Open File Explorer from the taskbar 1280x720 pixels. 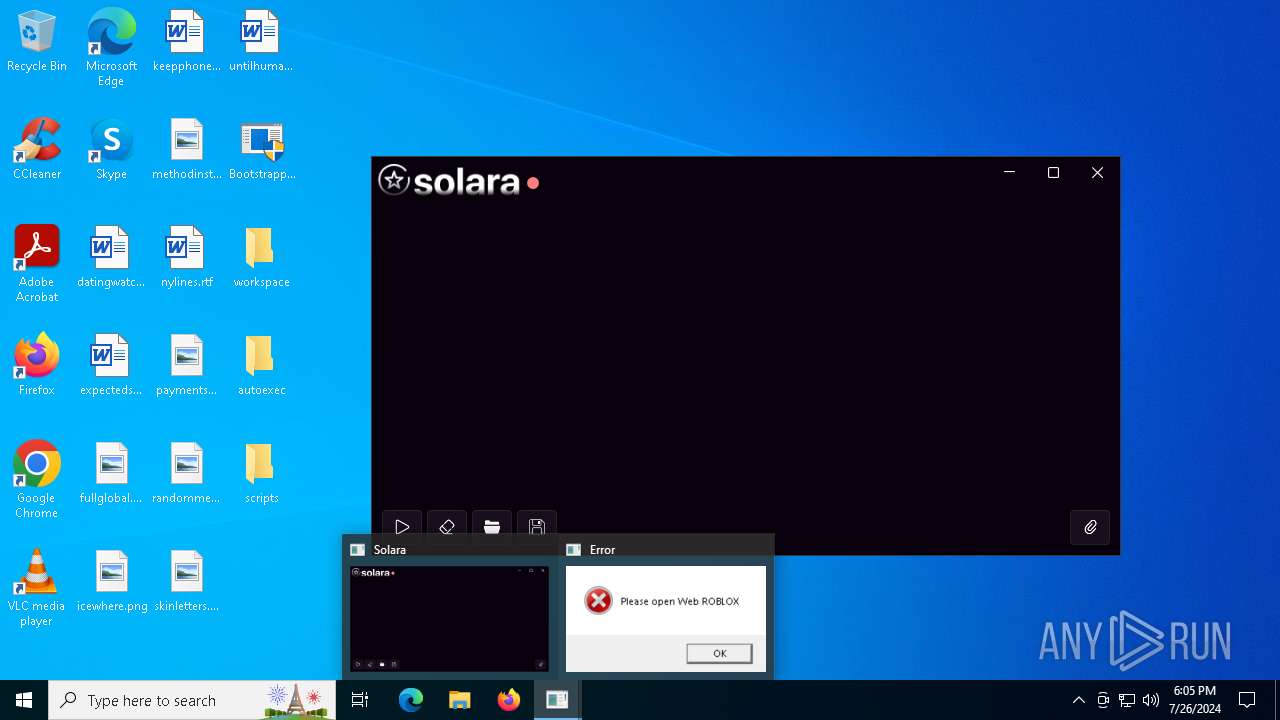pos(460,700)
